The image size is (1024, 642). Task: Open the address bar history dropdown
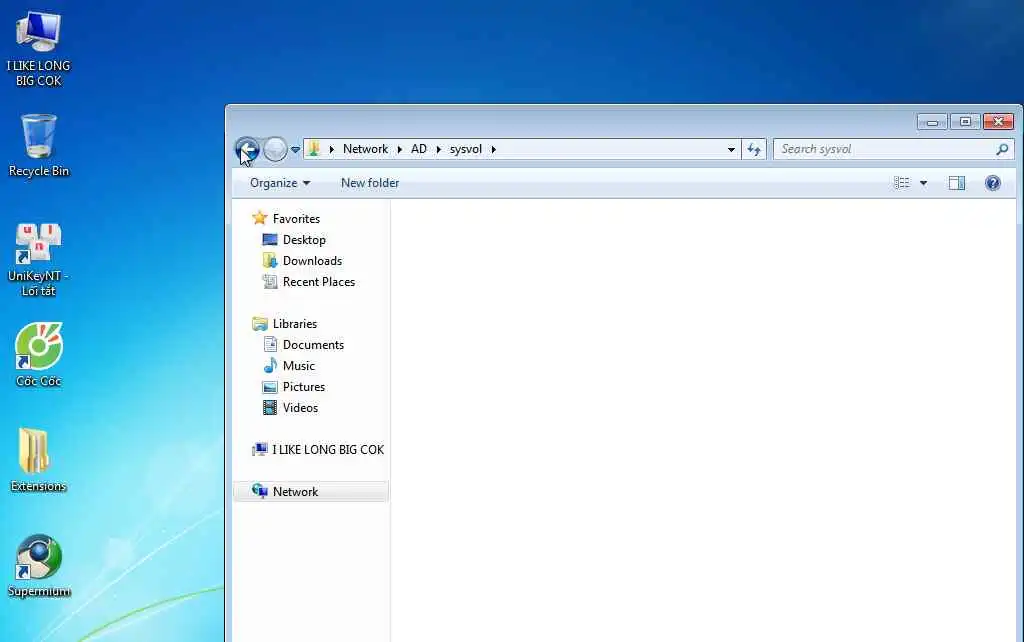point(731,150)
